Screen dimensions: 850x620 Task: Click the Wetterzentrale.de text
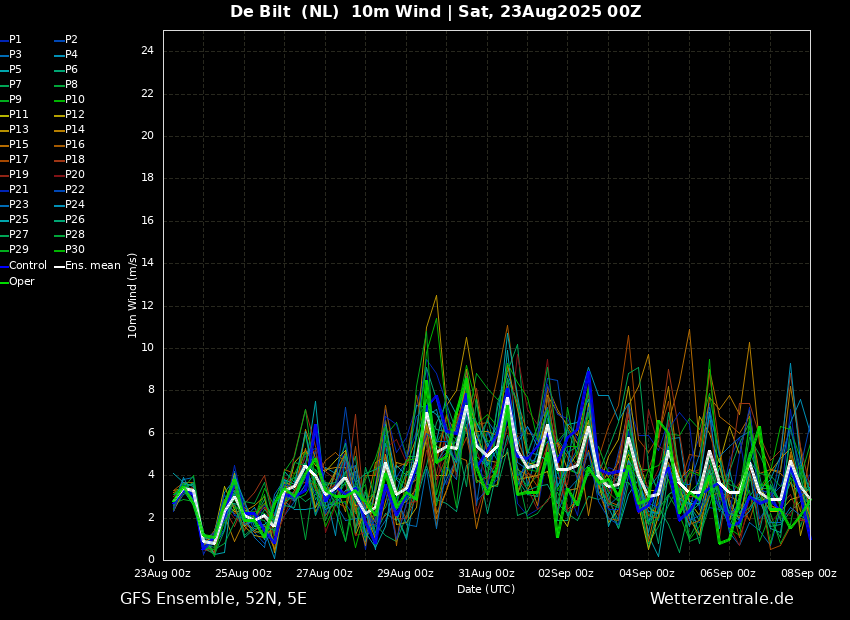pyautogui.click(x=722, y=599)
